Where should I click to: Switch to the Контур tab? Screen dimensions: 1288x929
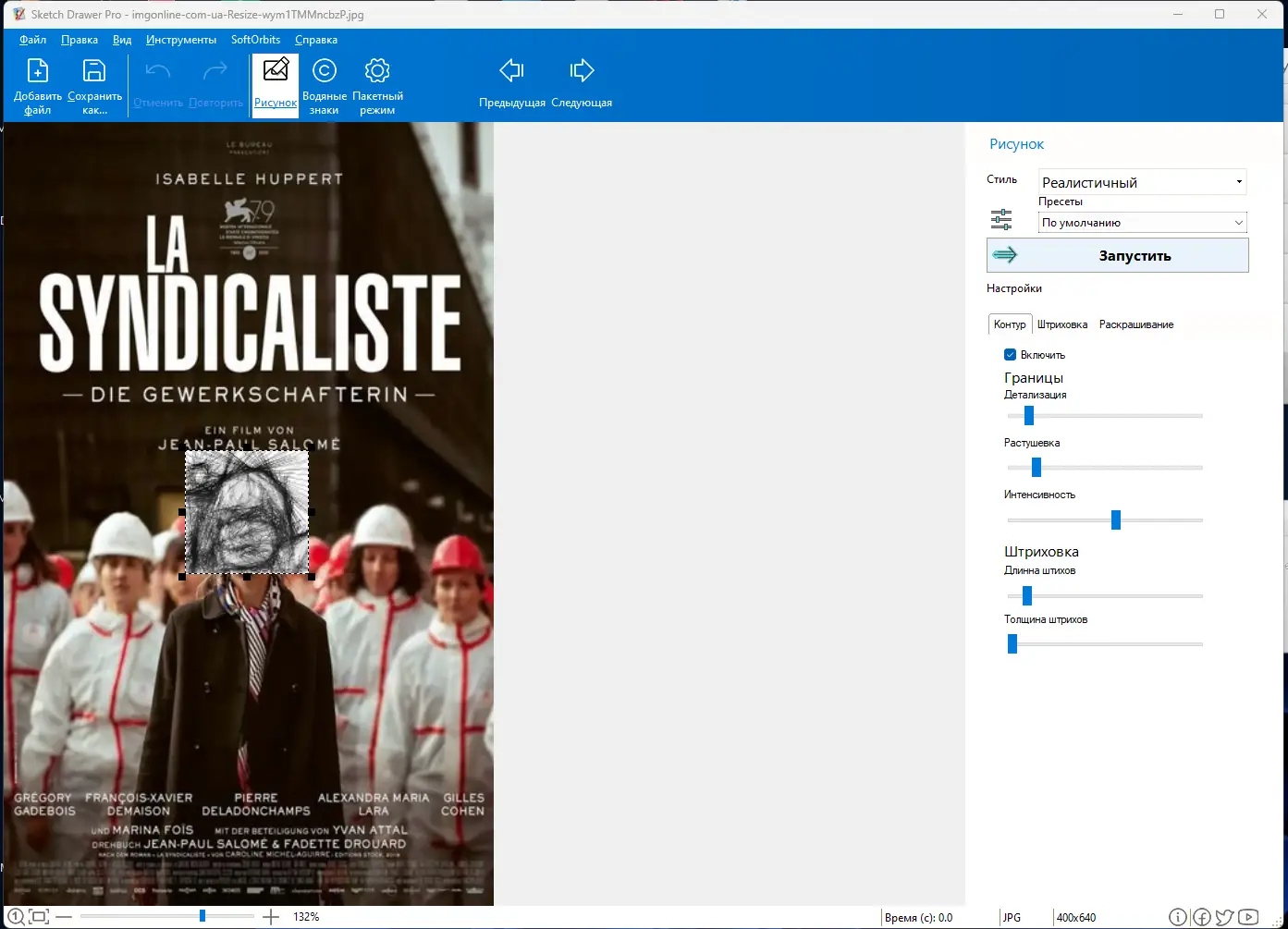point(1010,324)
